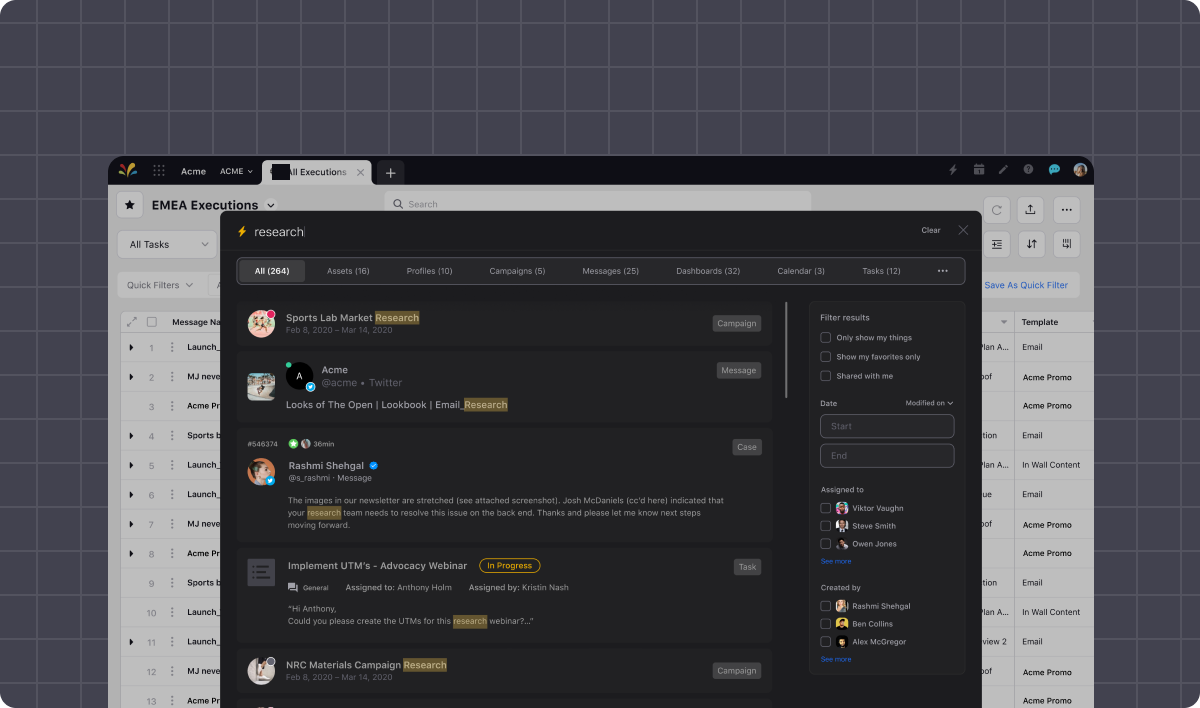
Task: Click the more tabs ellipsis in search panel
Action: pyautogui.click(x=942, y=271)
